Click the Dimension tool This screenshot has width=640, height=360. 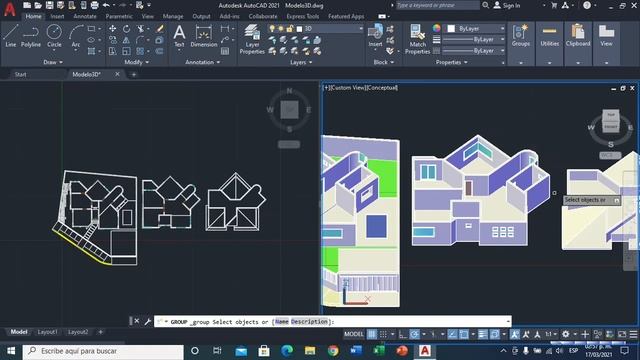click(x=203, y=36)
